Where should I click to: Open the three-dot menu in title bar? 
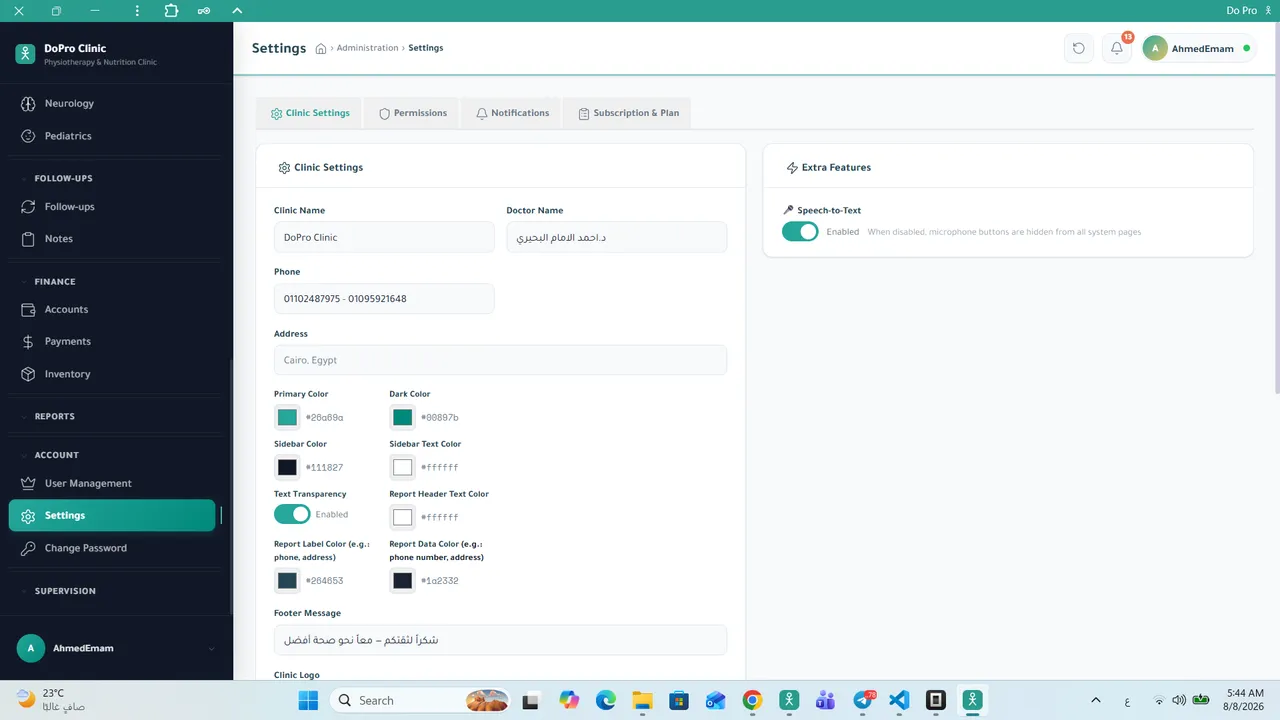coord(138,11)
